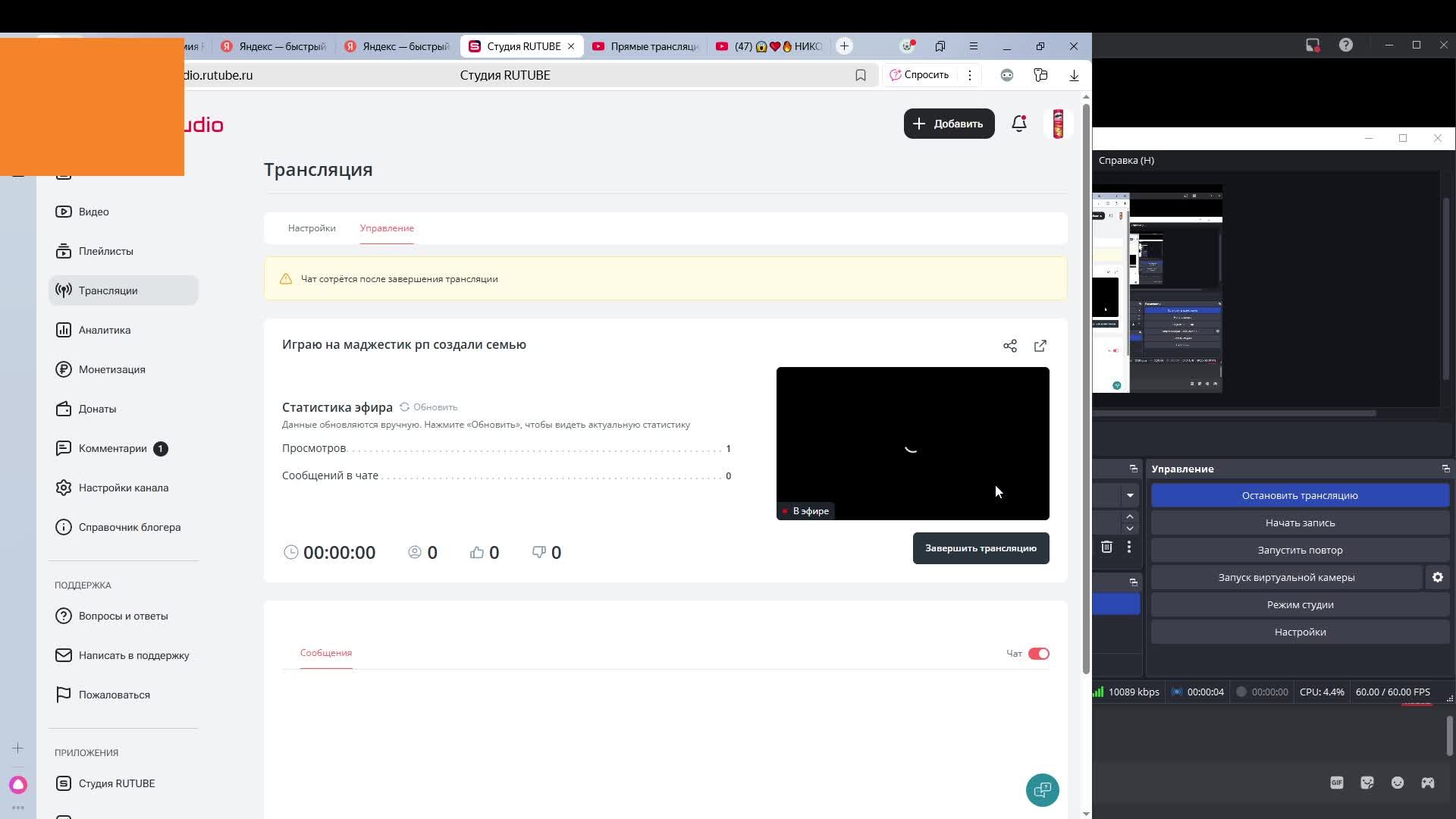
Task: Click the trash icon in OBS panel
Action: (x=1106, y=547)
